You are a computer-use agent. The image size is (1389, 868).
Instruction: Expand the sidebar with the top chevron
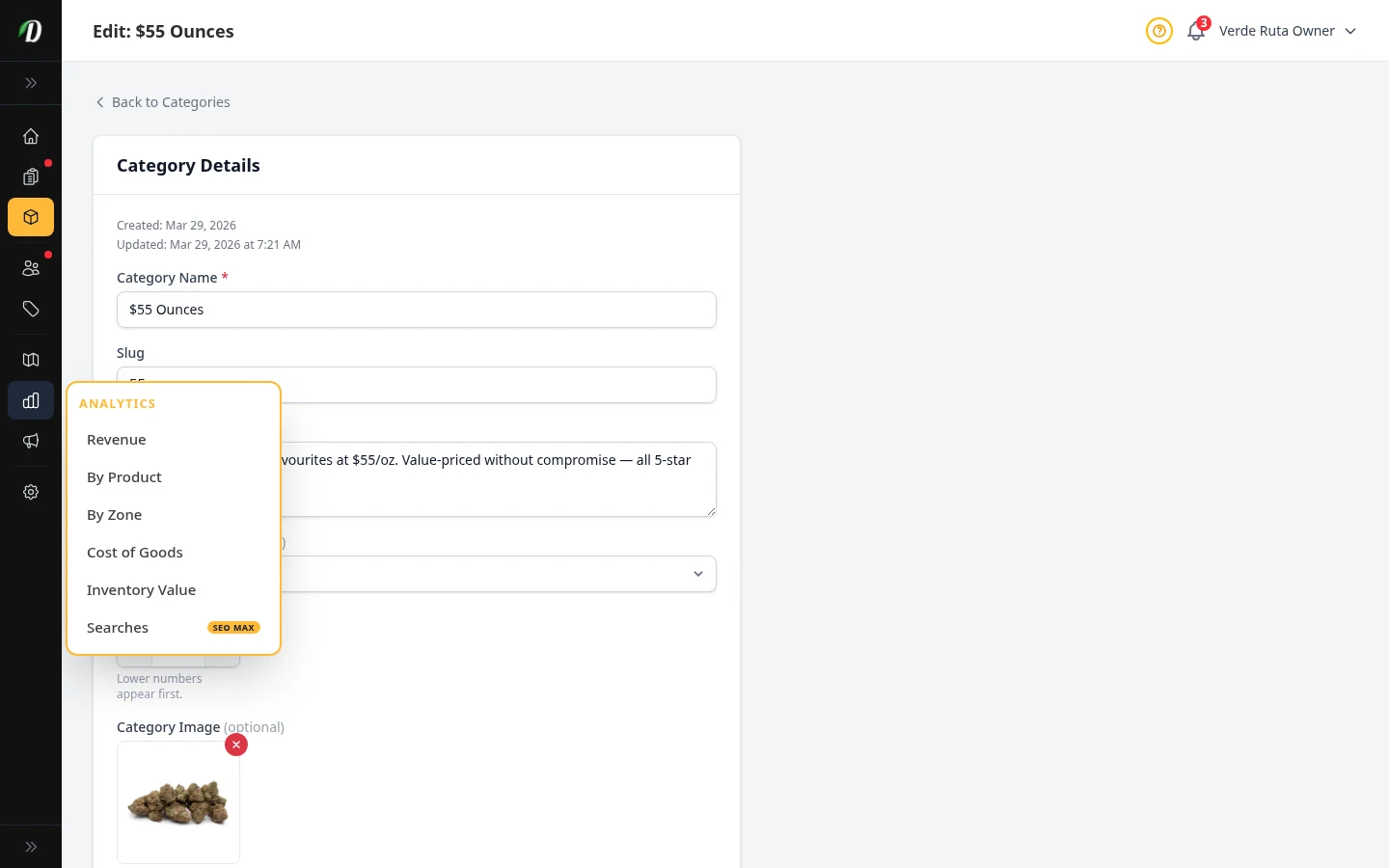pos(31,83)
